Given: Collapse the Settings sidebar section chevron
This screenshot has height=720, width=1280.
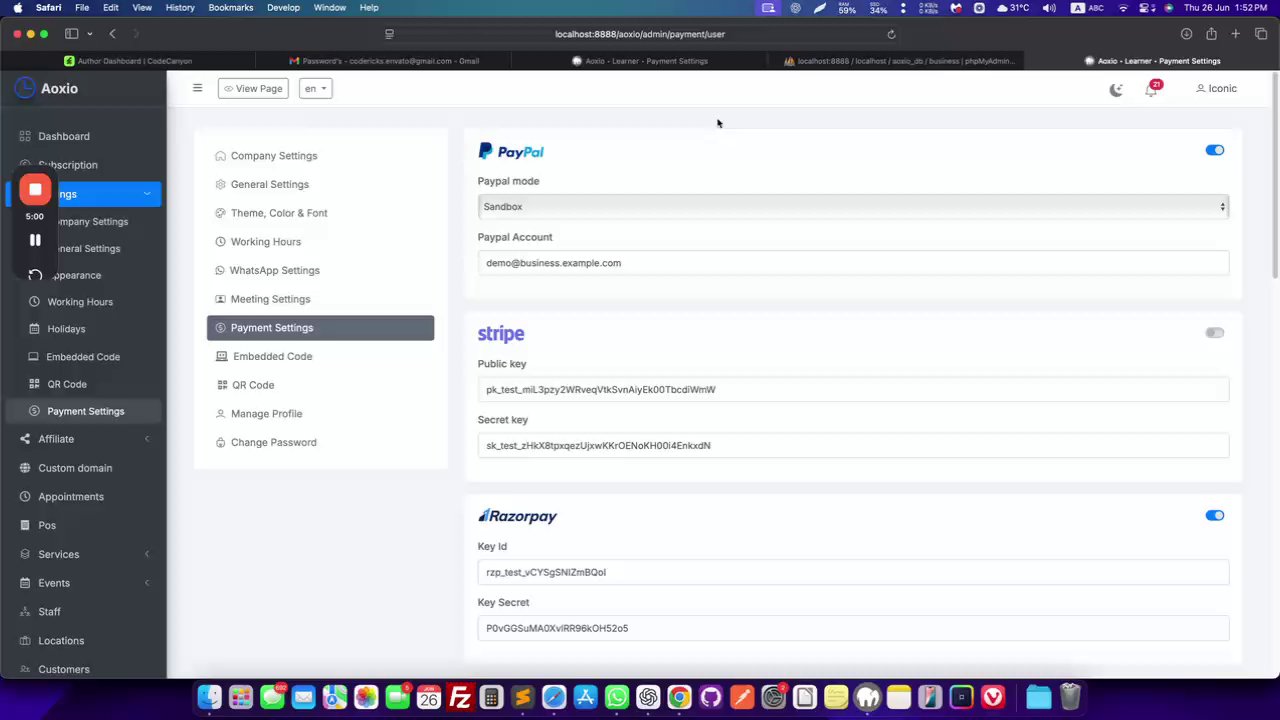Looking at the screenshot, I should [147, 194].
